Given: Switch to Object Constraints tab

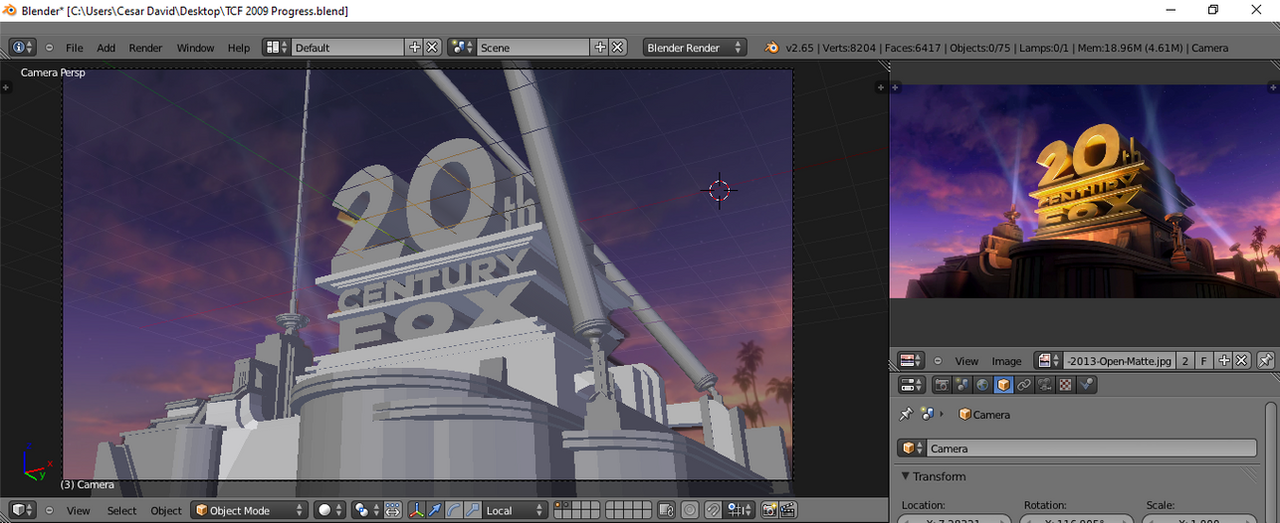Looking at the screenshot, I should click(1024, 384).
